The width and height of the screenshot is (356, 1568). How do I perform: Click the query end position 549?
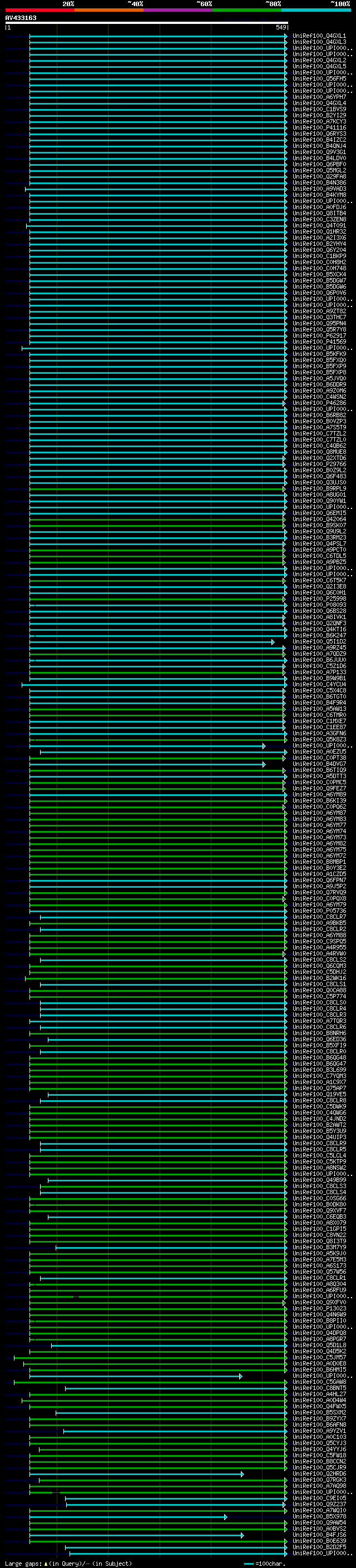tap(281, 27)
